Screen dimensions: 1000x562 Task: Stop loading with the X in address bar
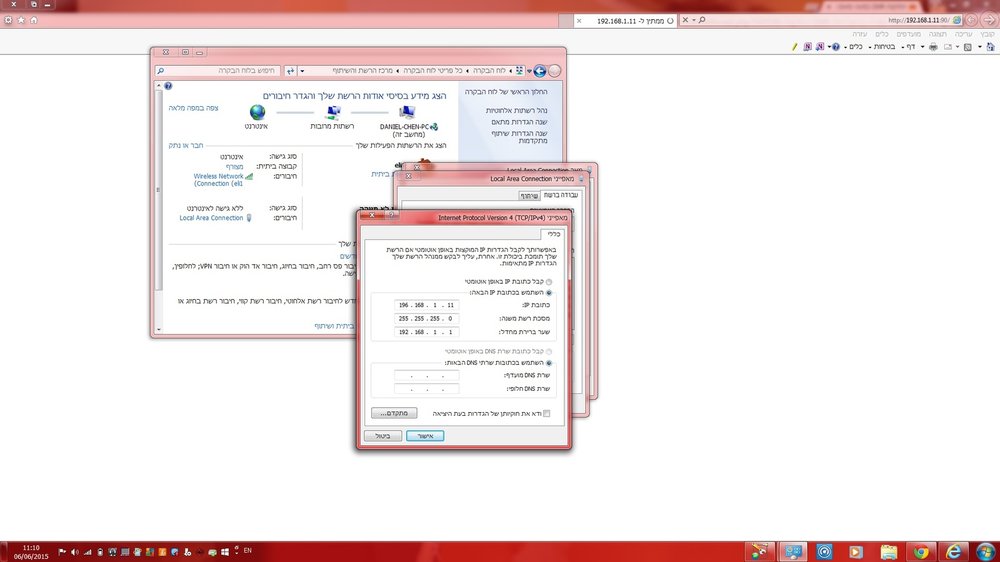pyautogui.click(x=685, y=20)
